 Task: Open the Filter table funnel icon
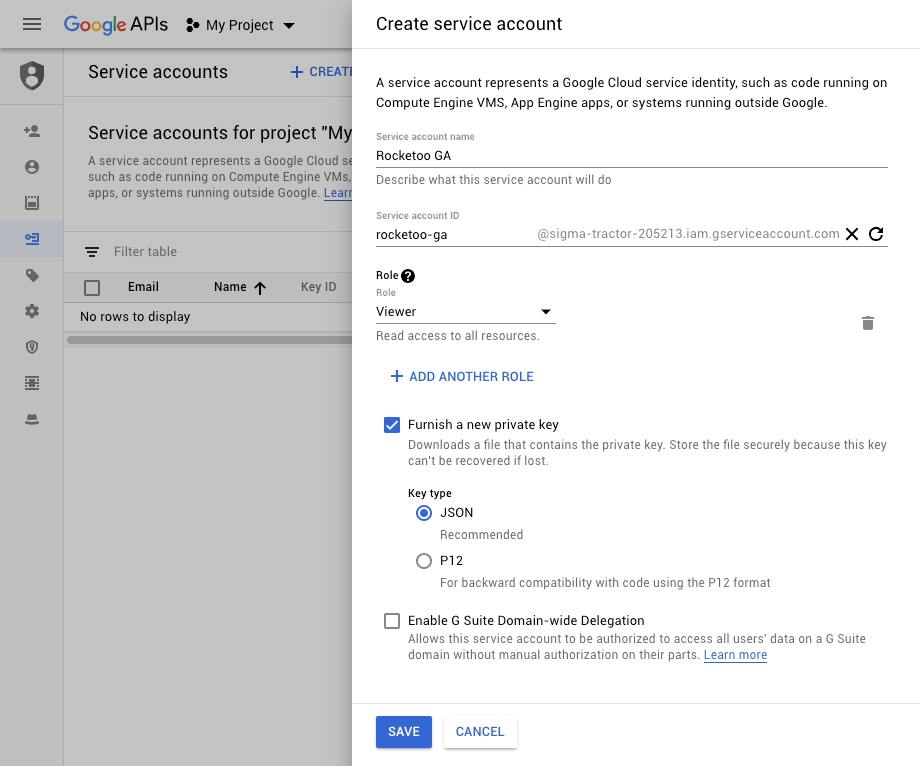click(x=92, y=252)
